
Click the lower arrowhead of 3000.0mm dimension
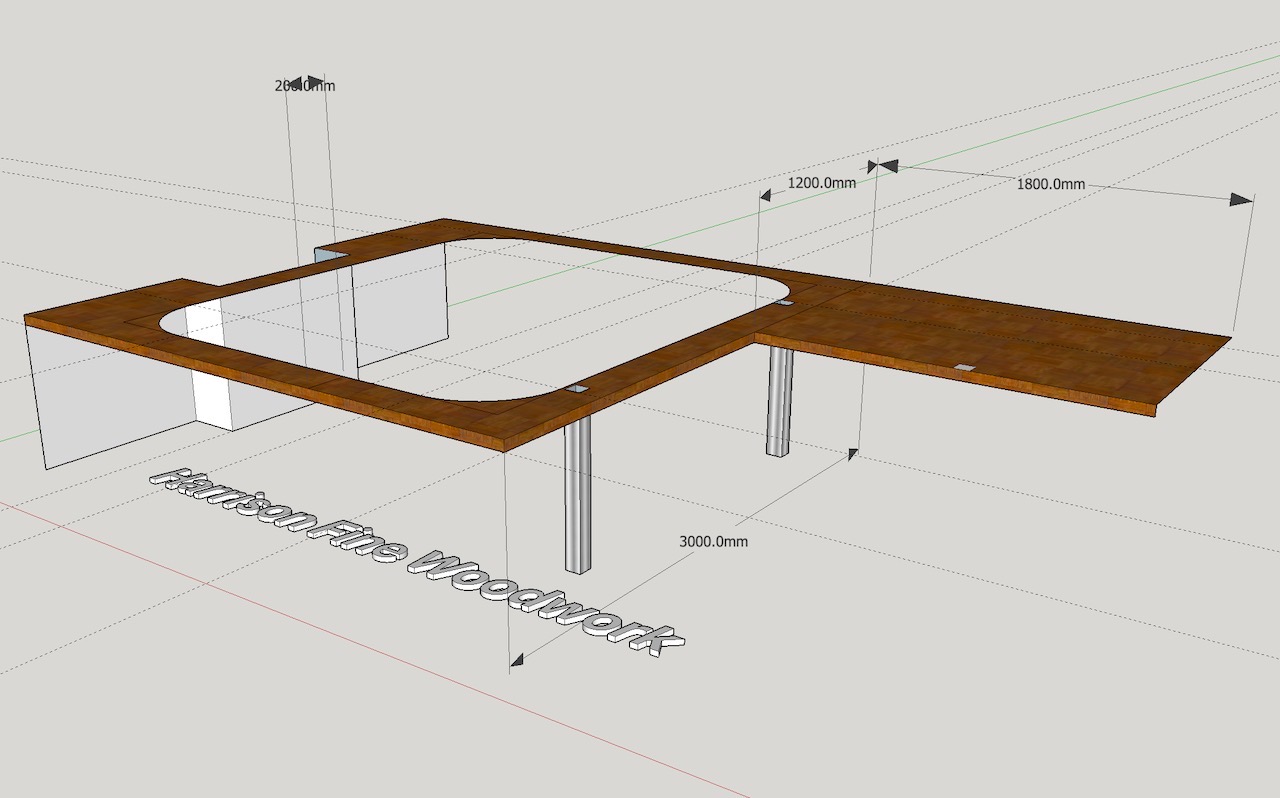517,660
